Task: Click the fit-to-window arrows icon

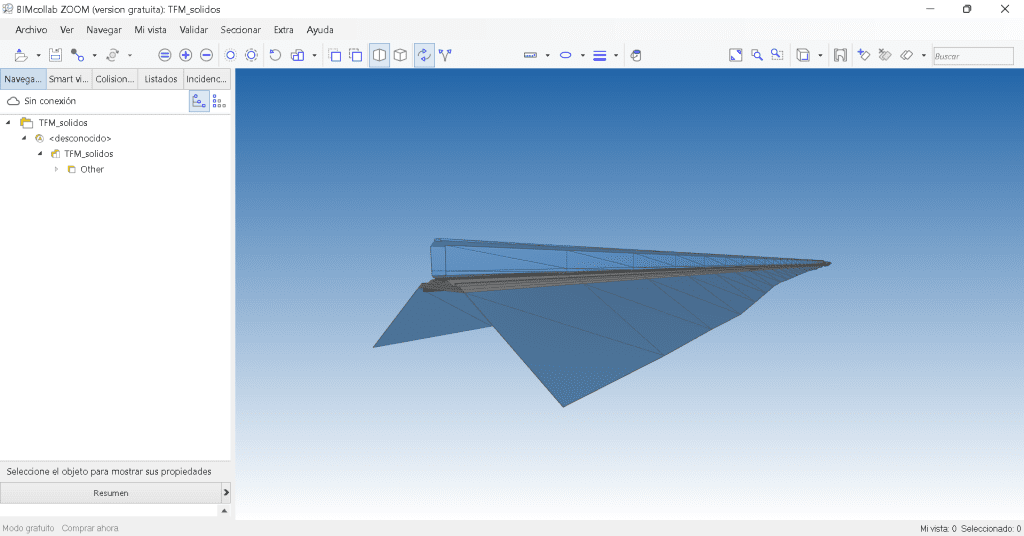Action: click(x=735, y=56)
